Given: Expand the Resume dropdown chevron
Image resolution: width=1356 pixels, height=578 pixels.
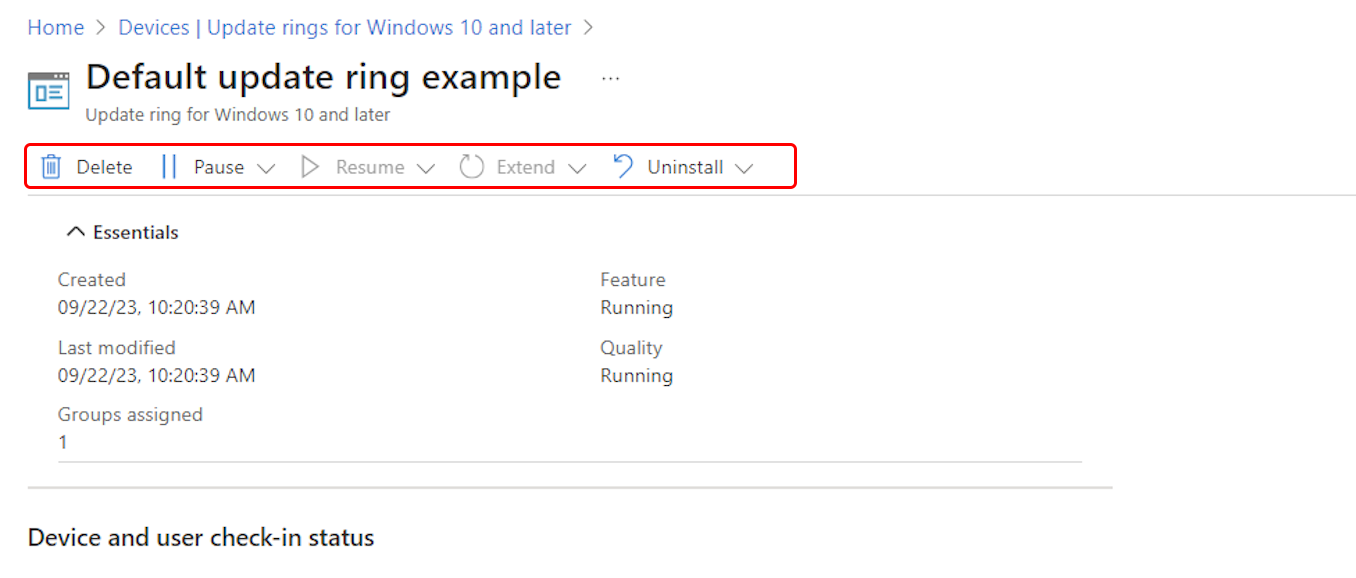Looking at the screenshot, I should [x=426, y=169].
